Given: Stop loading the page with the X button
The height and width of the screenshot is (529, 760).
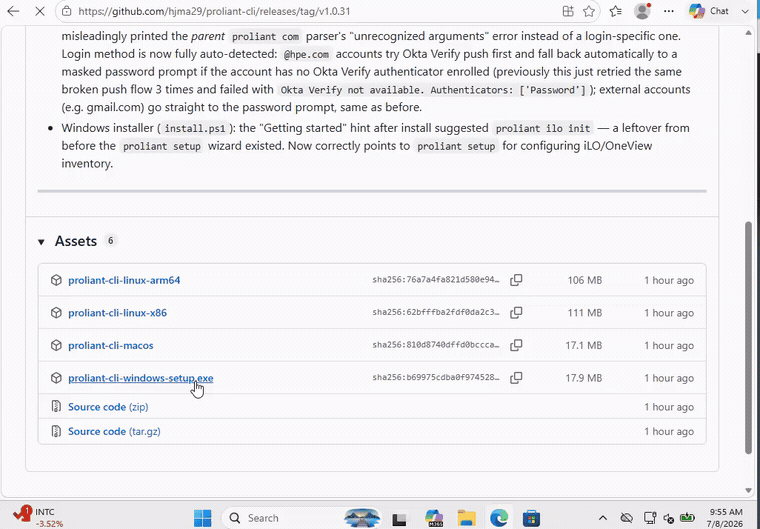Looking at the screenshot, I should point(40,11).
